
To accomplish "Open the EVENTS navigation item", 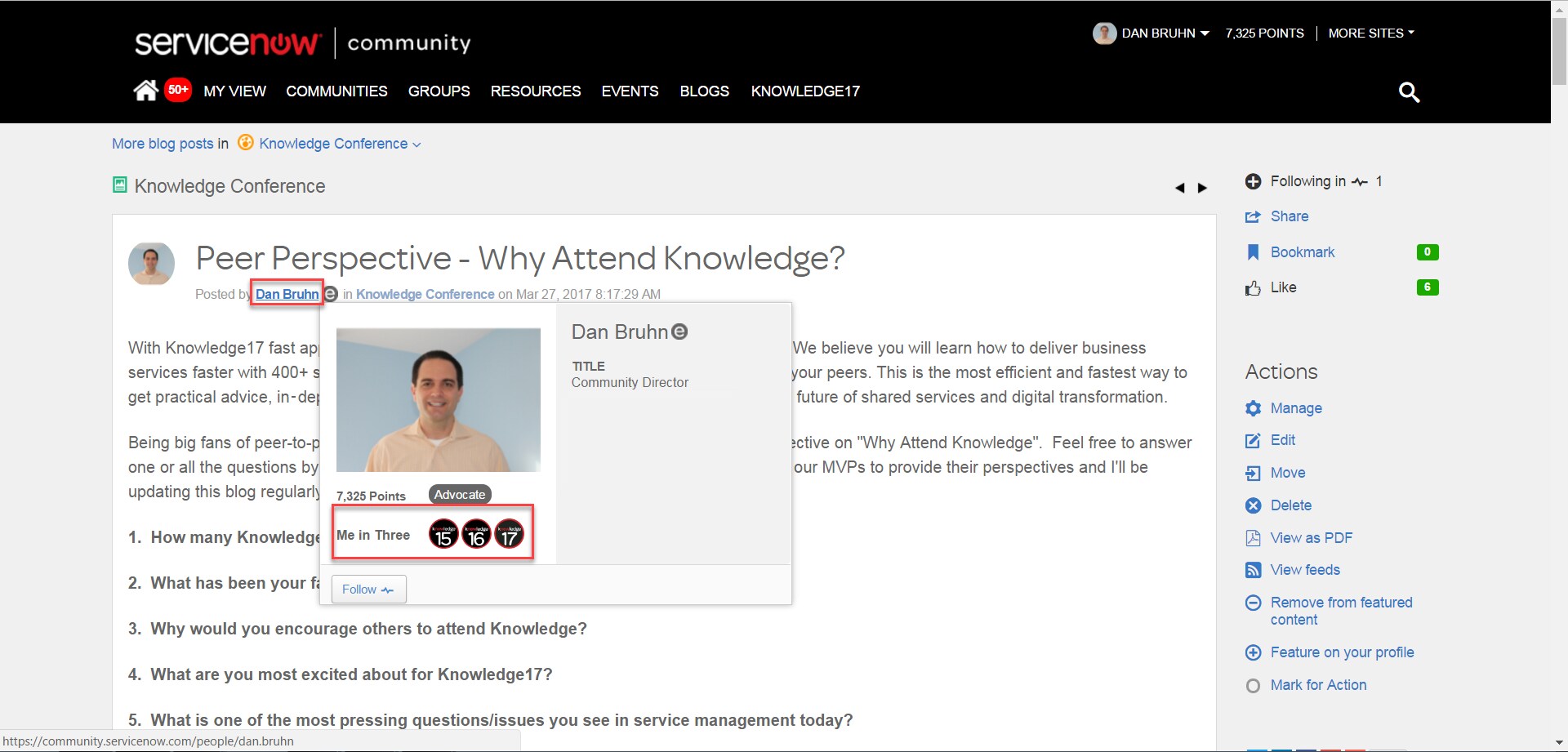I will [x=629, y=91].
